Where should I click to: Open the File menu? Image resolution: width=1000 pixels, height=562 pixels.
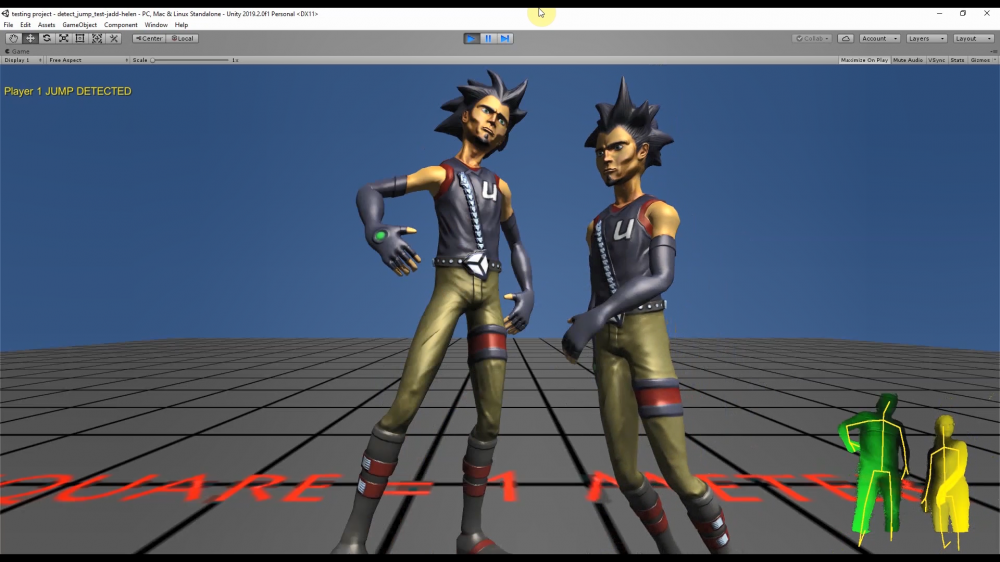coord(8,25)
